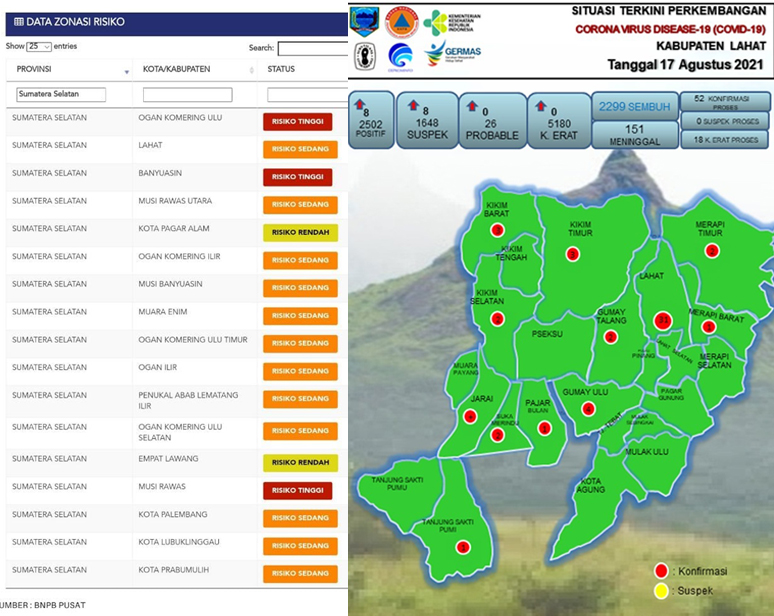774x616 pixels.
Task: Click Risiko Tinggi badge for Ogan Komering Ulu
Action: 297,122
